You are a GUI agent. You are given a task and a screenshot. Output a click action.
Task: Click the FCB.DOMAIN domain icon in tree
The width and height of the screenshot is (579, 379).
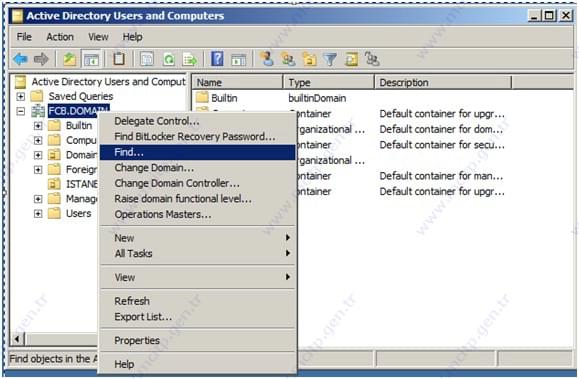tap(38, 110)
